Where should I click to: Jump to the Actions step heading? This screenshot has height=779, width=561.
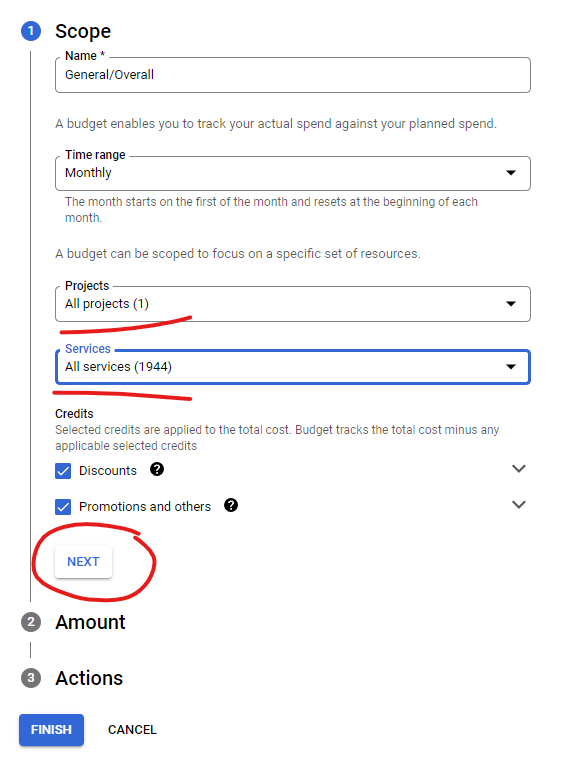pos(89,678)
